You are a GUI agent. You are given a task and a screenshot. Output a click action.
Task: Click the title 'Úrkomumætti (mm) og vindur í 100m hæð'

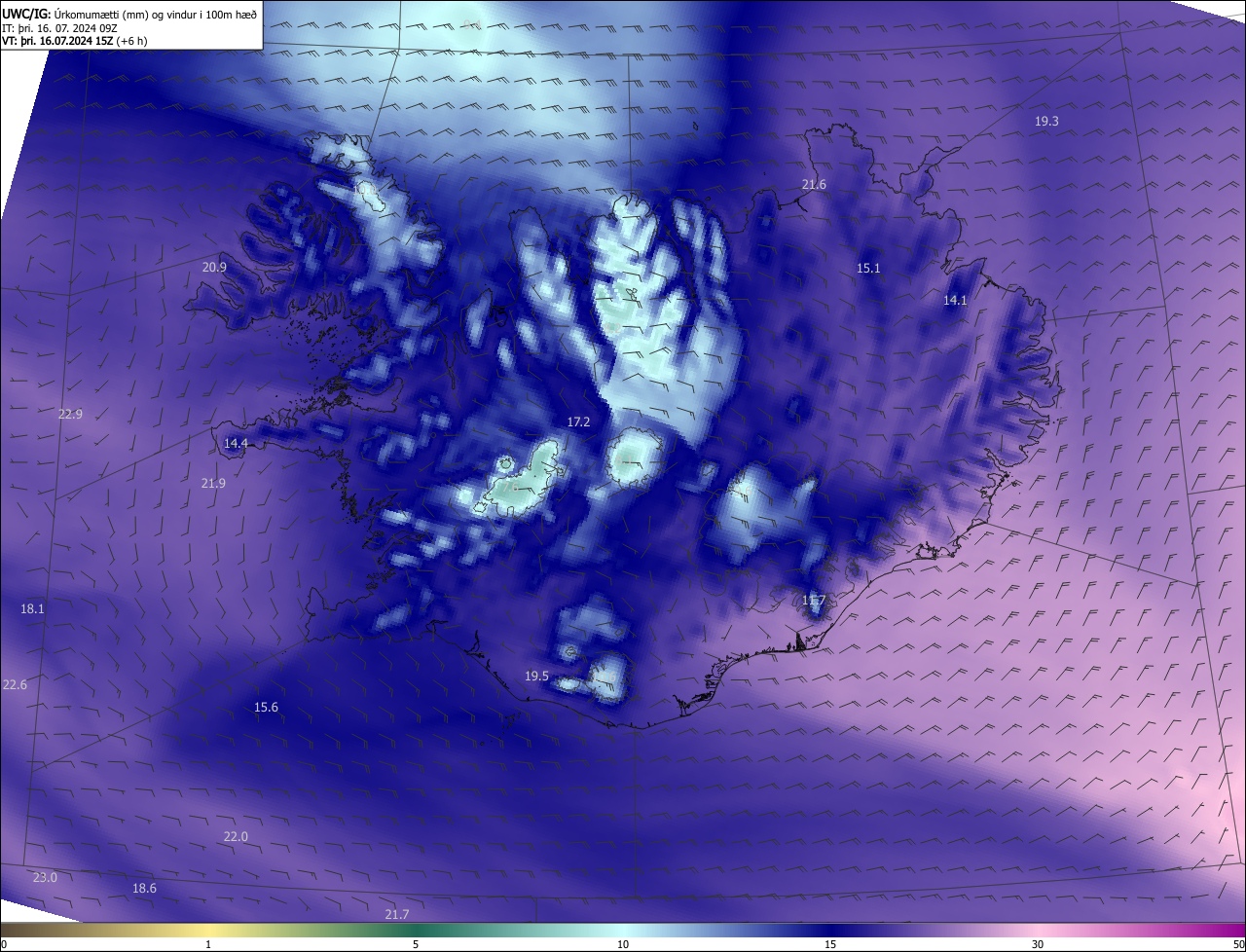156,15
